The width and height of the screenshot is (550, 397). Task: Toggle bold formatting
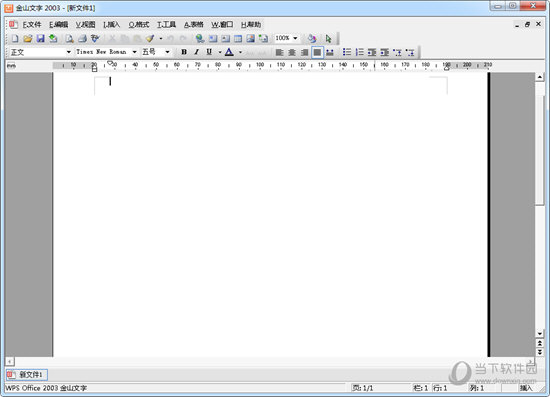[184, 52]
